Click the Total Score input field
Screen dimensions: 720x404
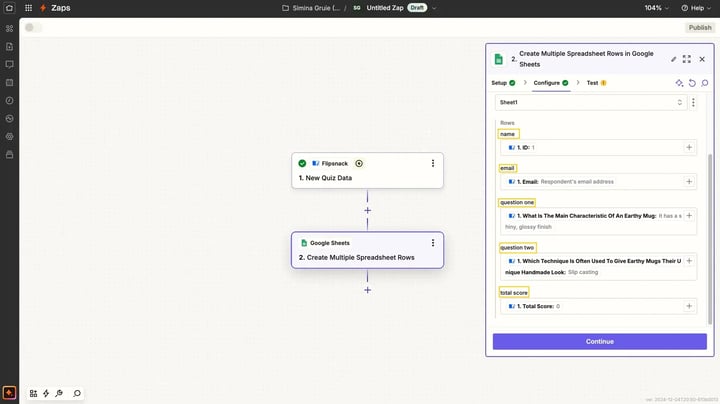pyautogui.click(x=598, y=306)
